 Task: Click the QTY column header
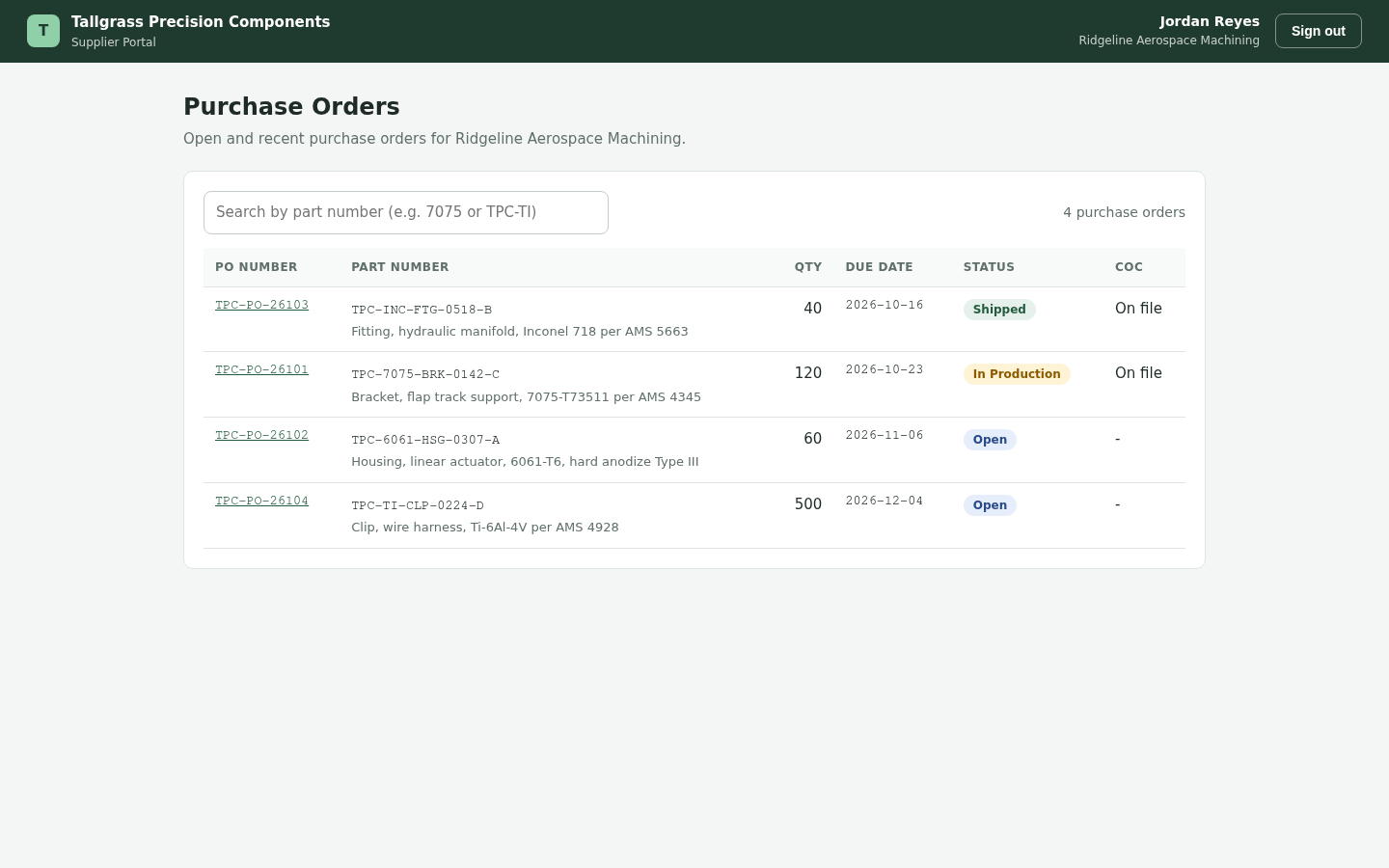point(808,267)
